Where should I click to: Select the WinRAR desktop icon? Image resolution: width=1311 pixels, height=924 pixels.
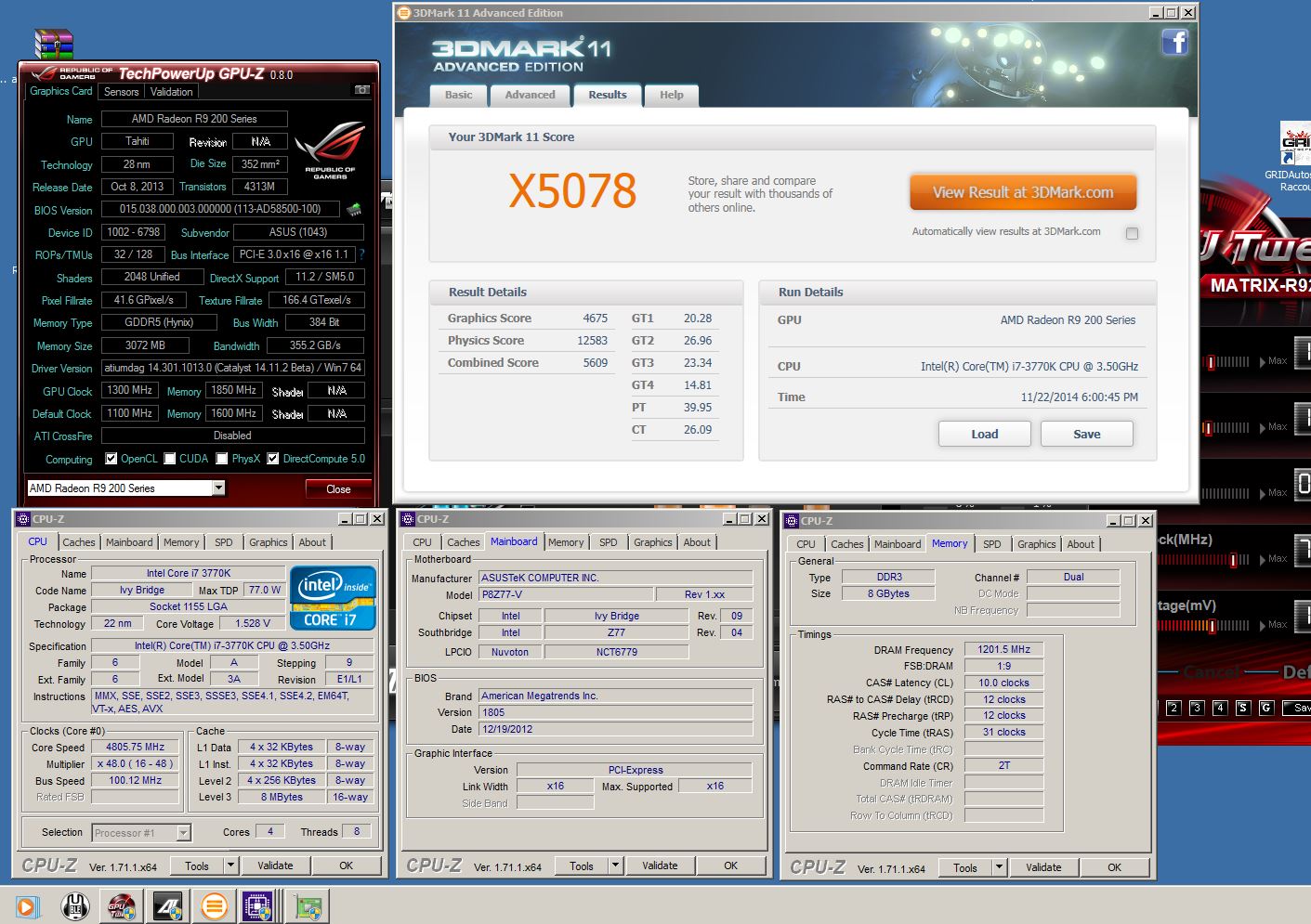(x=53, y=44)
